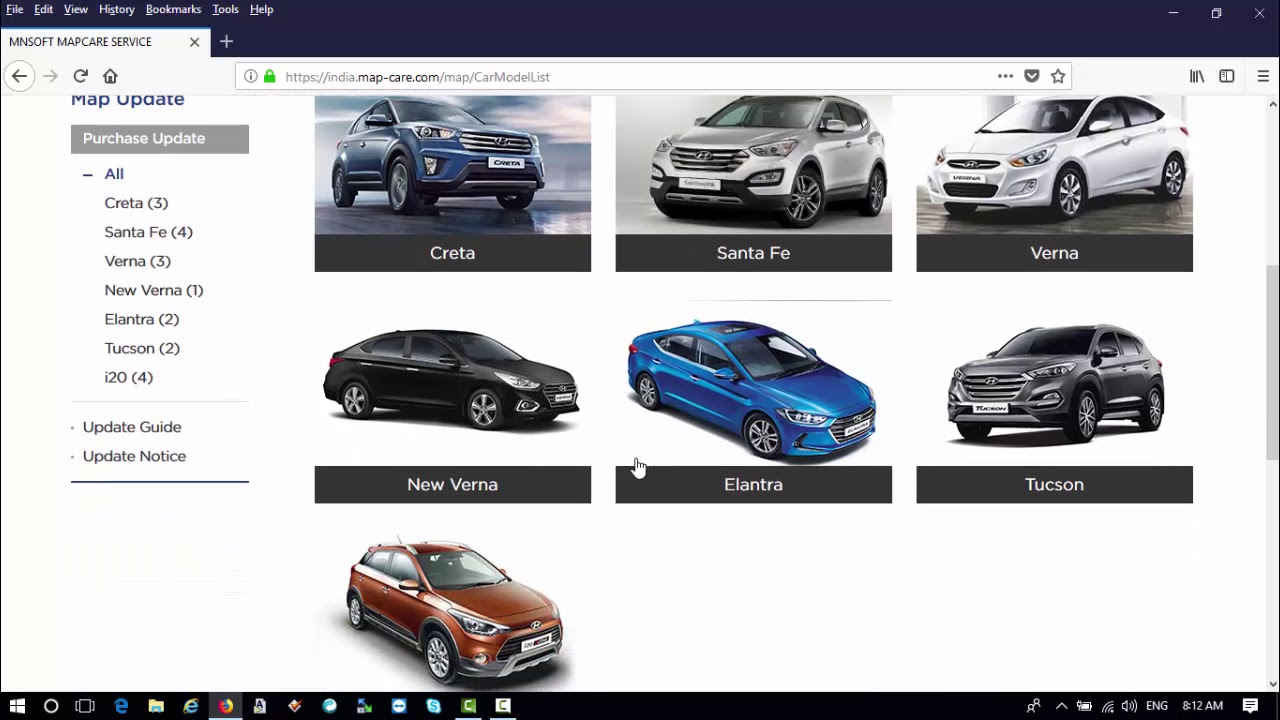
Task: Filter by Creta (3) in sidebar
Action: click(136, 203)
